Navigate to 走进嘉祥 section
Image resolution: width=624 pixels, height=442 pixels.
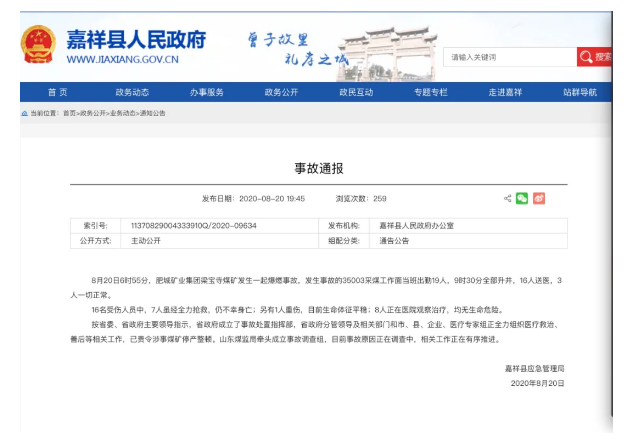pos(505,92)
